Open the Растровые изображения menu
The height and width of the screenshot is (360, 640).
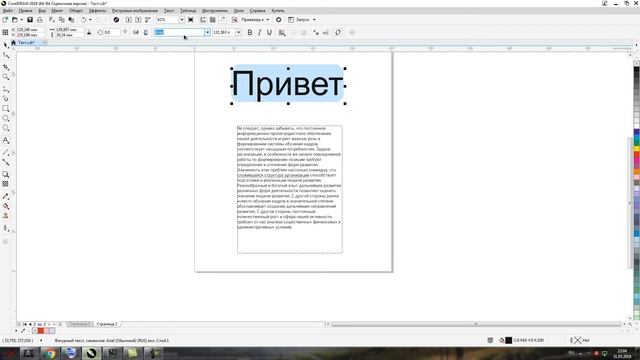(135, 11)
